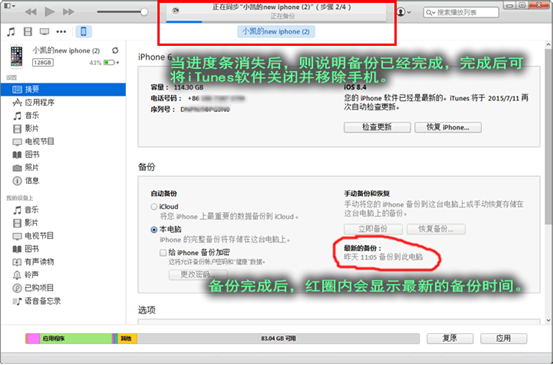This screenshot has width=553, height=365.
Task: Toggle 给 iPhone 备份加密 checkbox
Action: [163, 253]
